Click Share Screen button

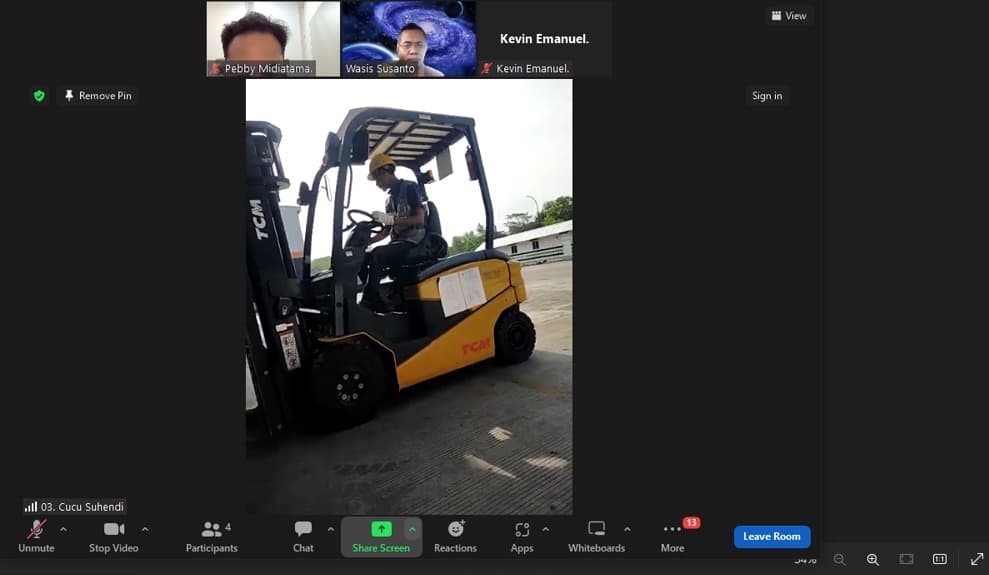(381, 537)
